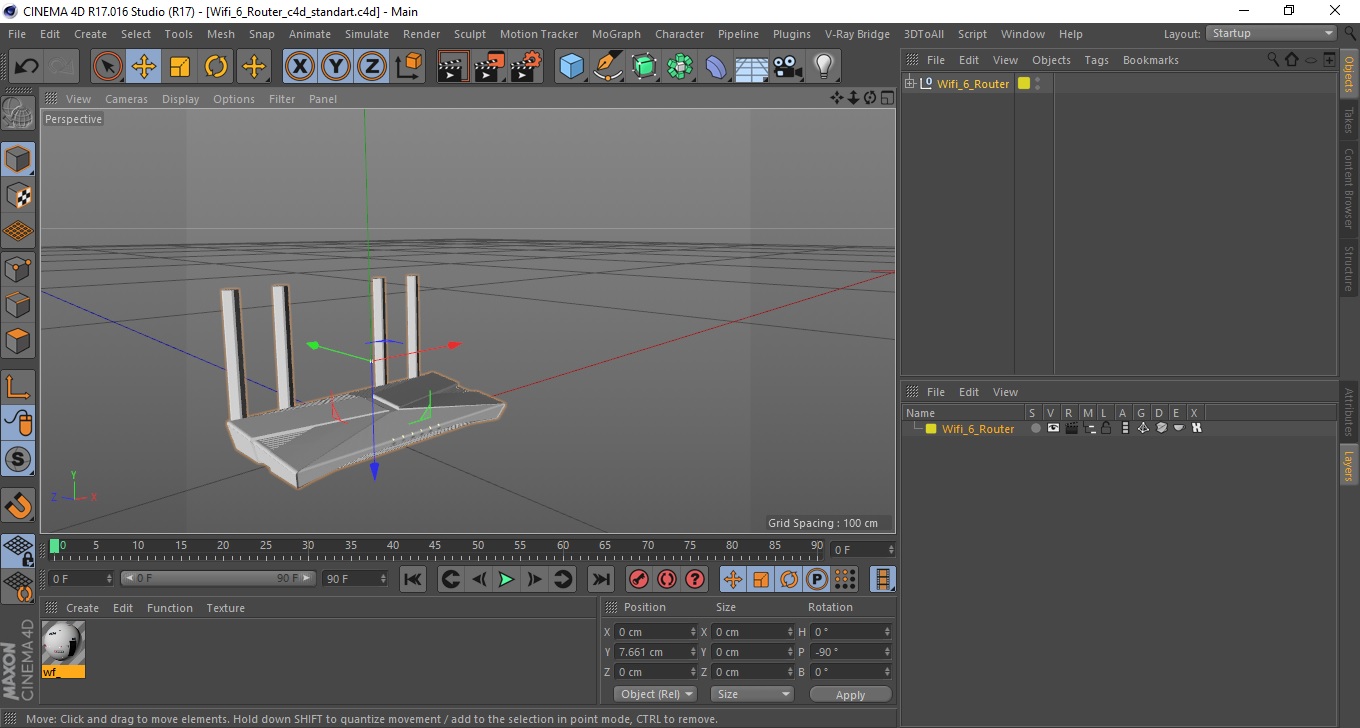
Task: Click Record Active Objects button
Action: 638,579
